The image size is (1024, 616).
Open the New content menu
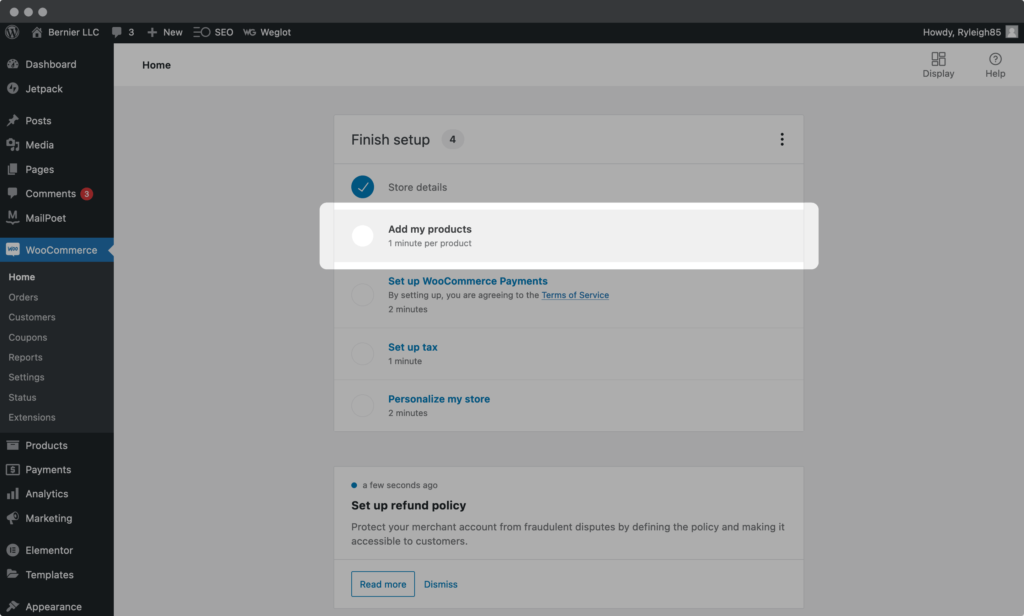pyautogui.click(x=165, y=32)
